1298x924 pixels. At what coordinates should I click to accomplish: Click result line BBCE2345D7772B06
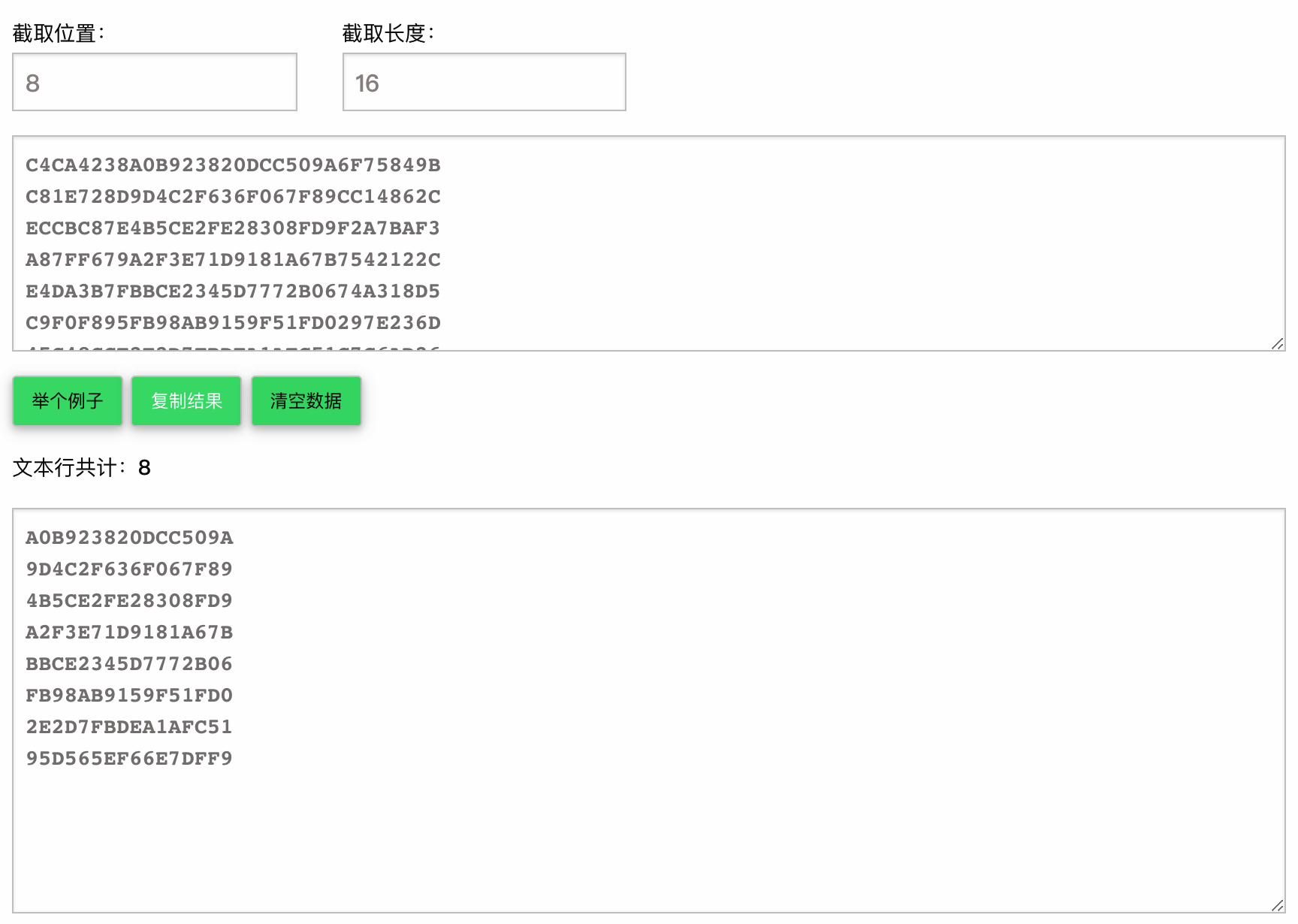coord(129,664)
